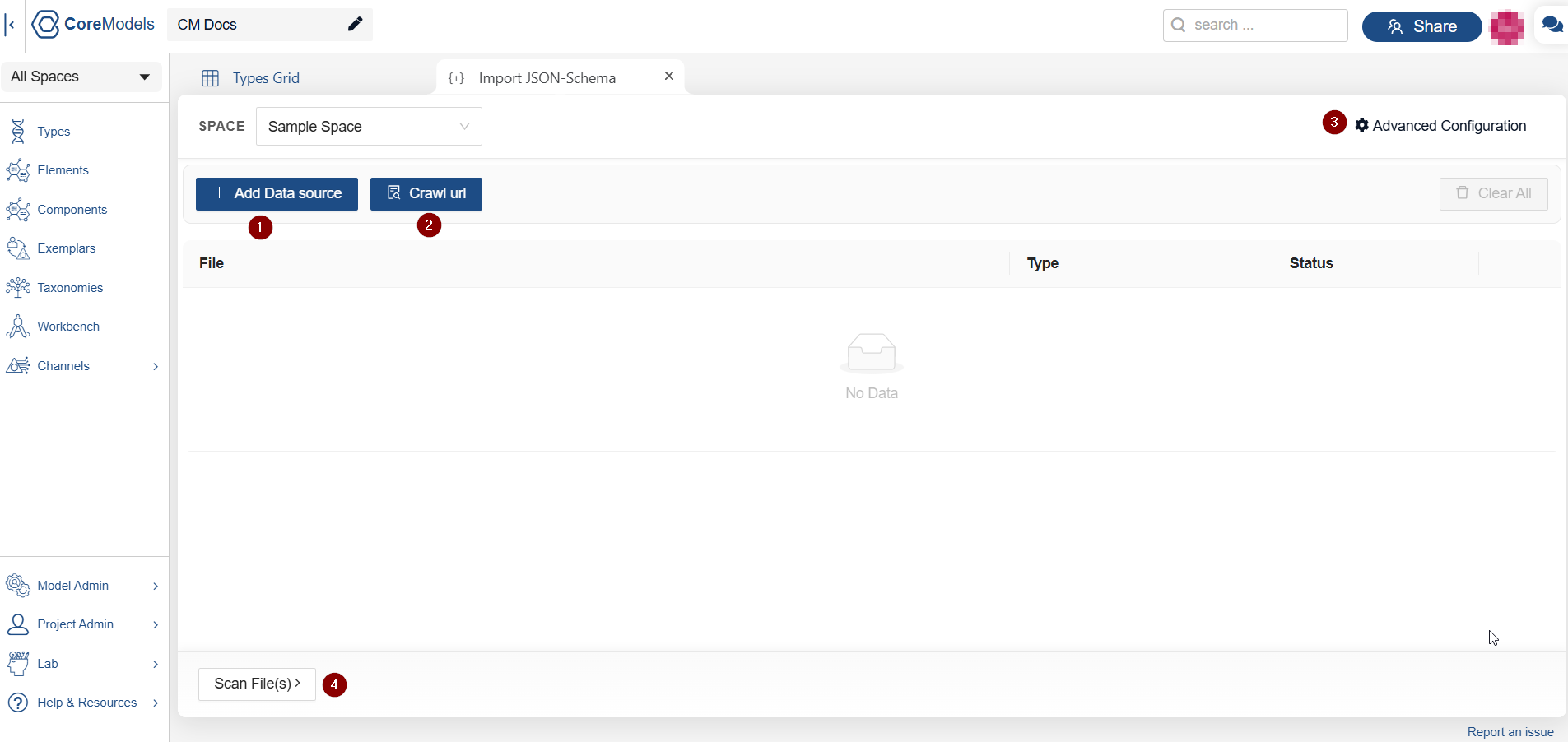The image size is (1568, 742).
Task: Click the Exemplars icon in sidebar
Action: click(17, 248)
